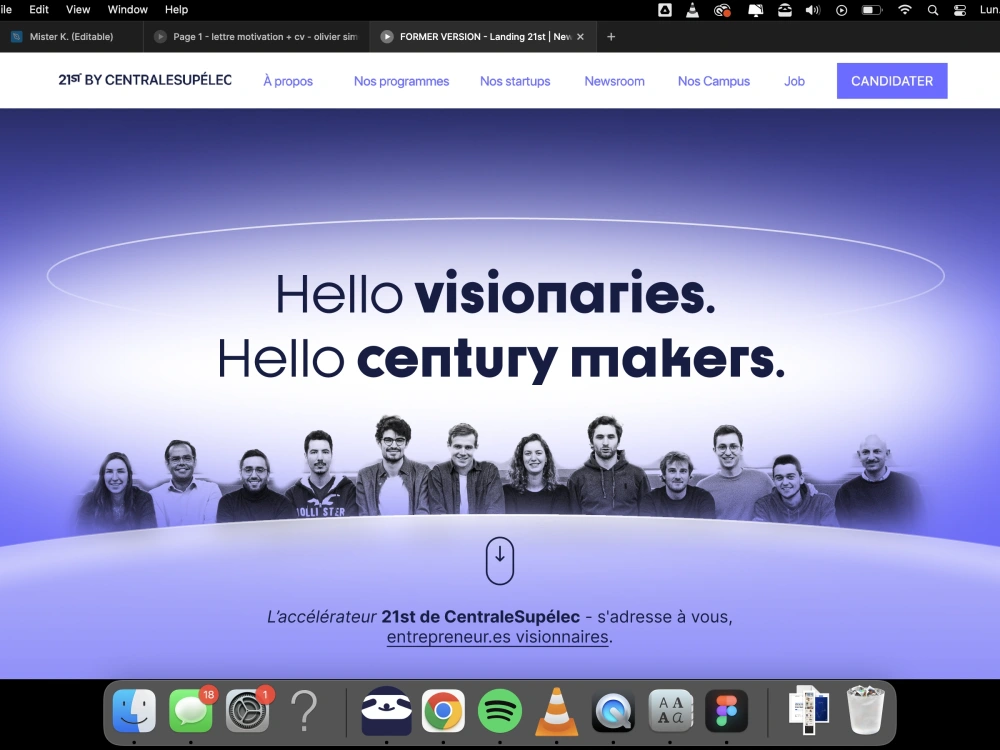
Task: Open Spotify from the Dock
Action: [500, 710]
